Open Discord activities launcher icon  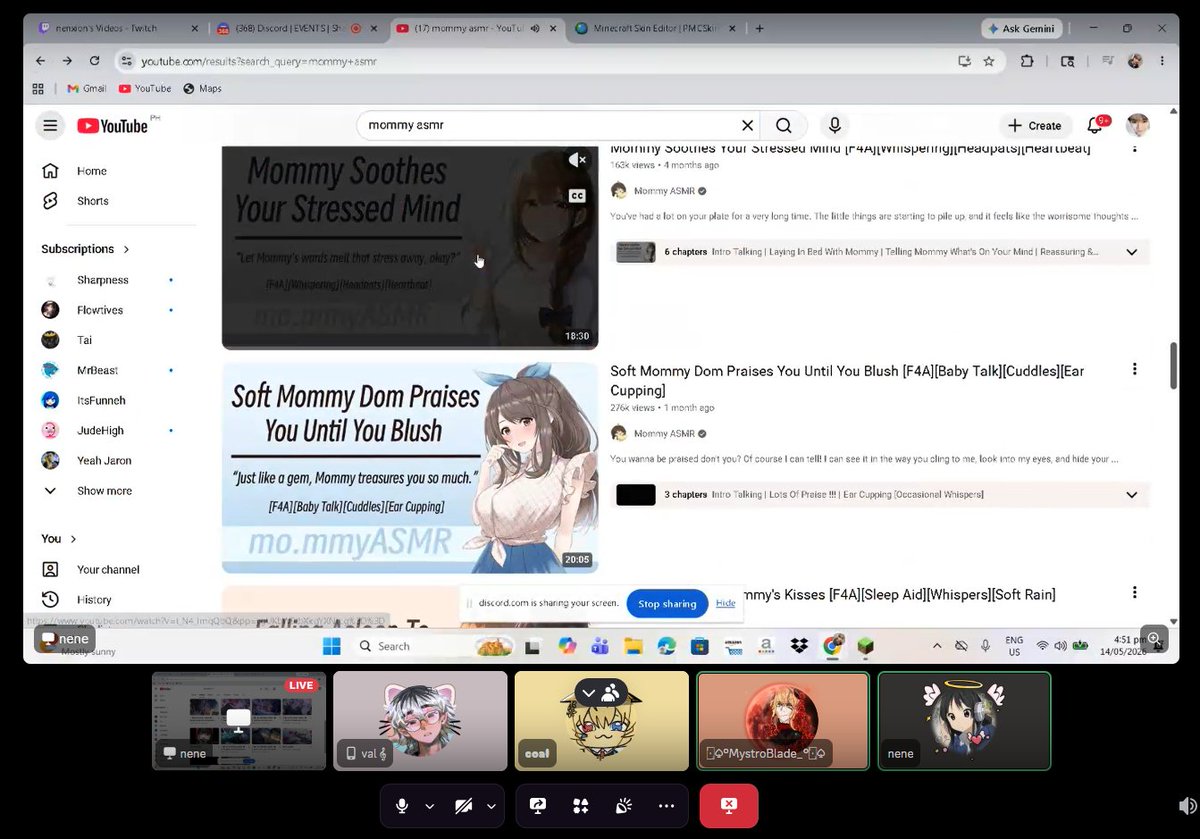point(581,806)
